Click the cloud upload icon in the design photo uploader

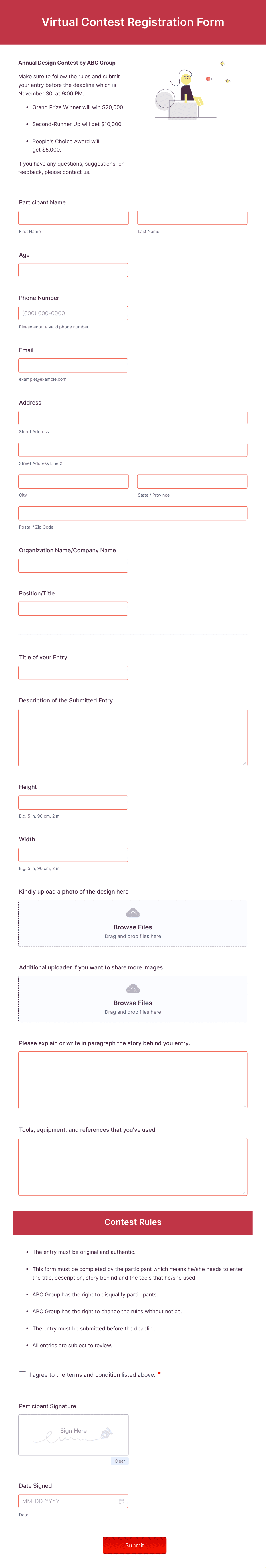coord(133,914)
